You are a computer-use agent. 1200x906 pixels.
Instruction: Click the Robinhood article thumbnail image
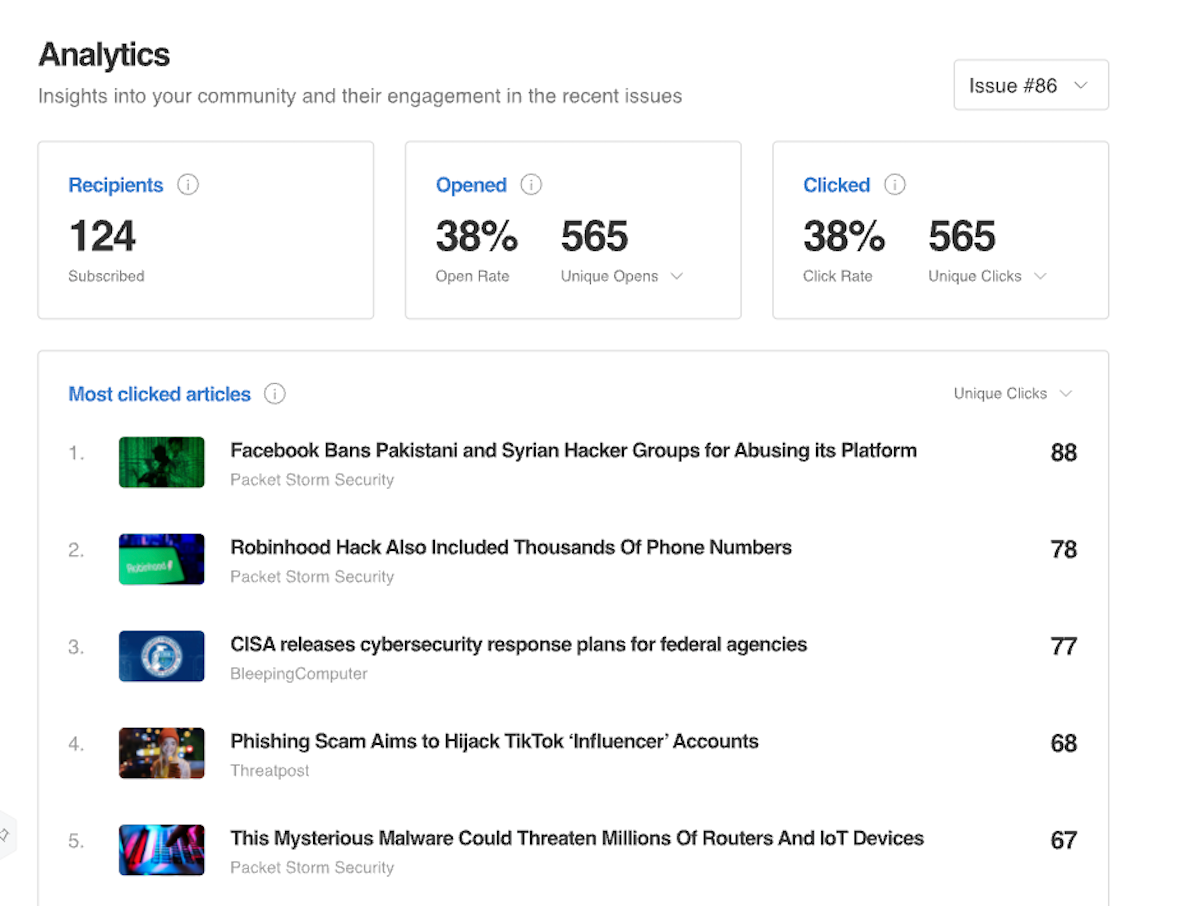(x=161, y=559)
